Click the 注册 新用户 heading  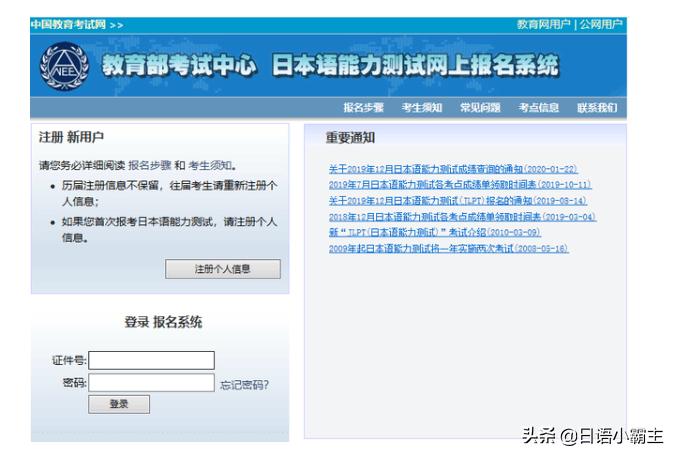tap(71, 137)
